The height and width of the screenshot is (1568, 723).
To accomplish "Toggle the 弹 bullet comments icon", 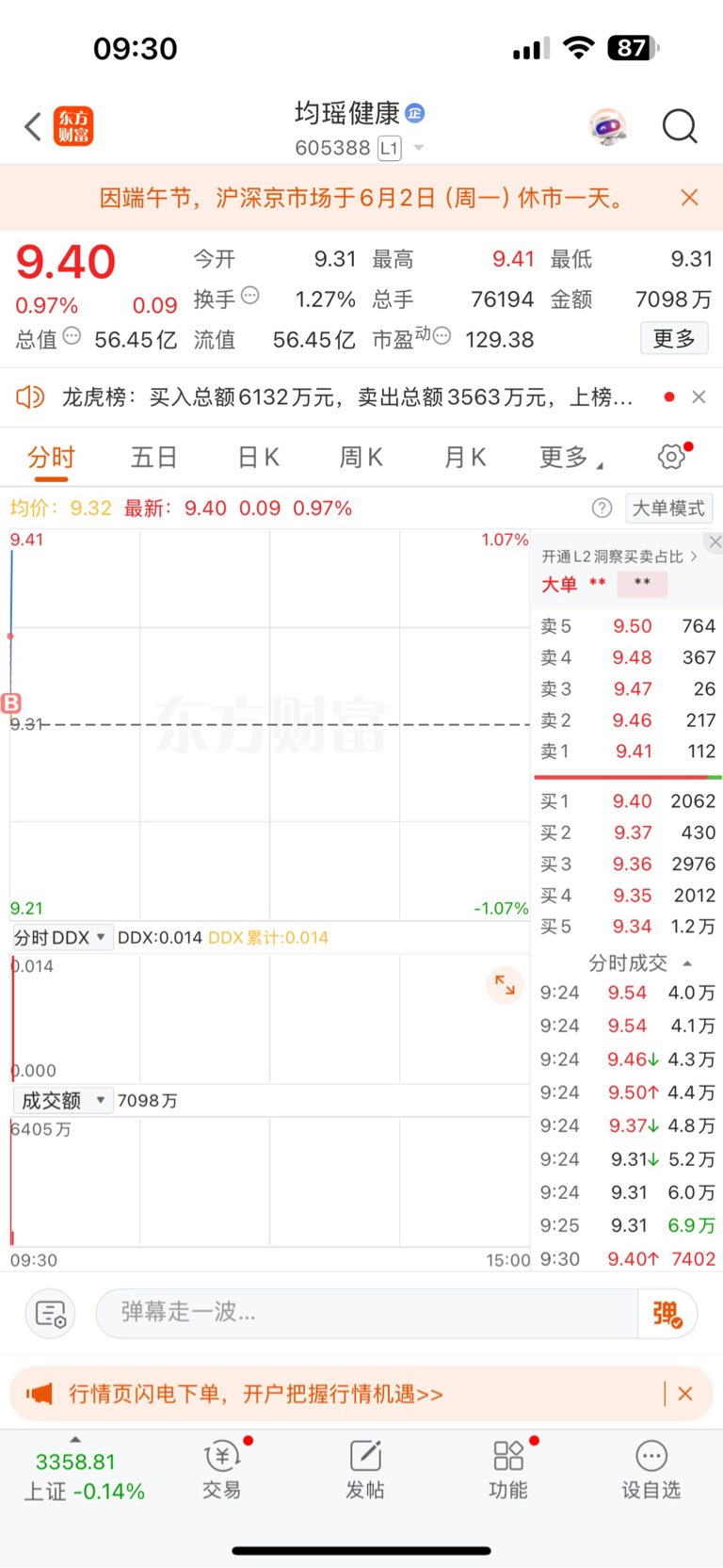I will 667,1313.
